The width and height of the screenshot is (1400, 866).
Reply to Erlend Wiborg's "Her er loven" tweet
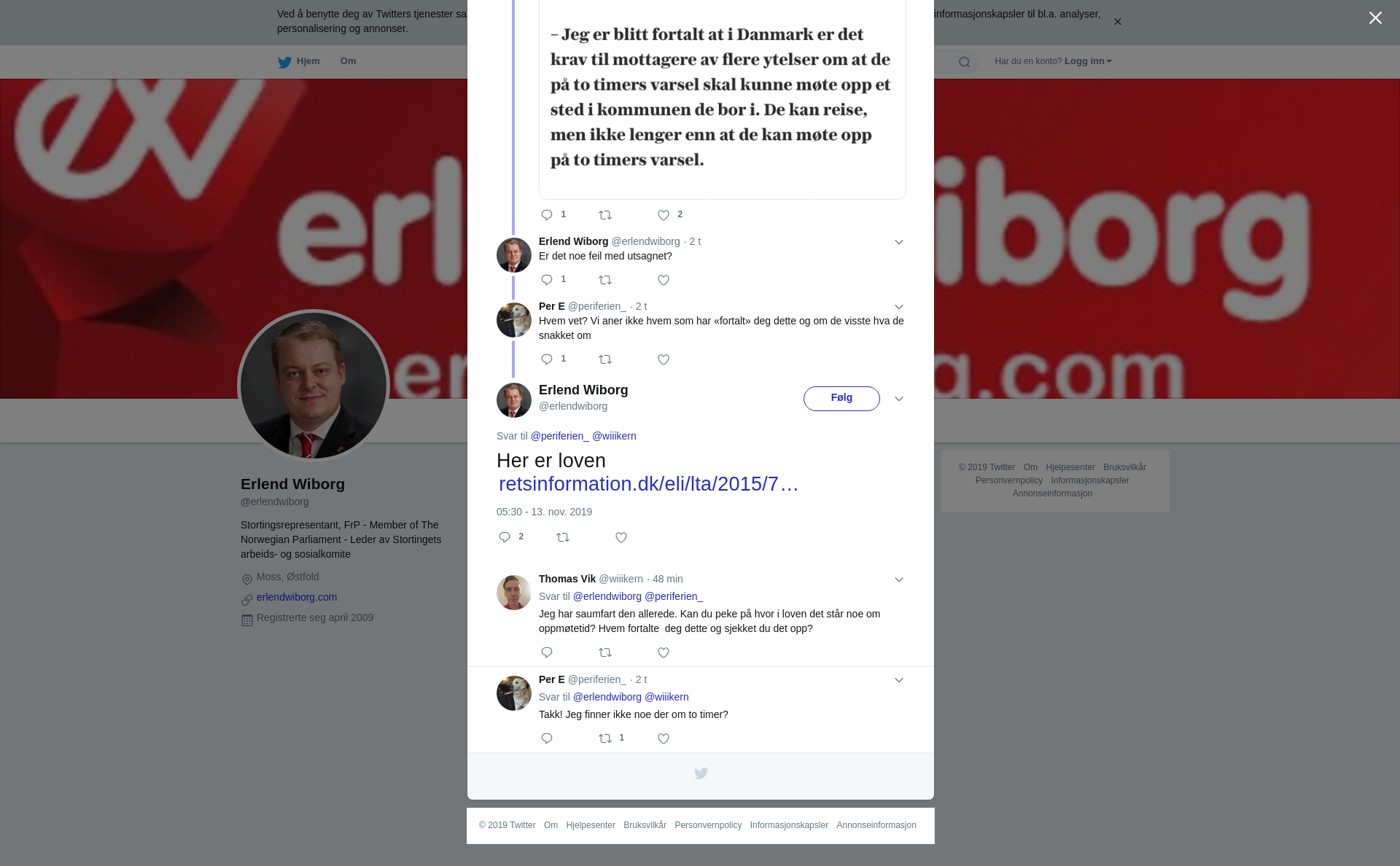[505, 537]
